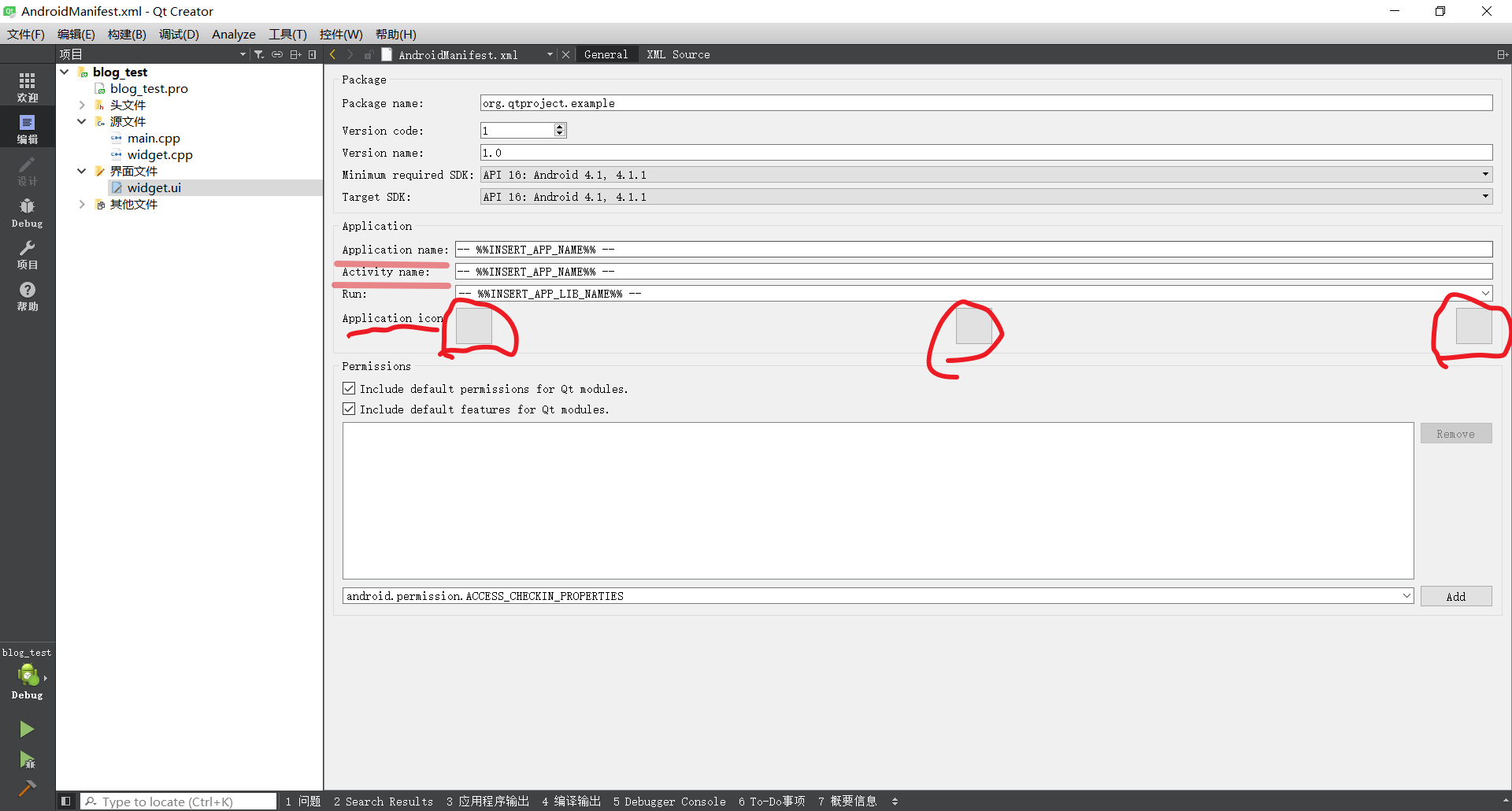This screenshot has width=1512, height=811.
Task: Open the 概要信息 pane
Action: 847,802
